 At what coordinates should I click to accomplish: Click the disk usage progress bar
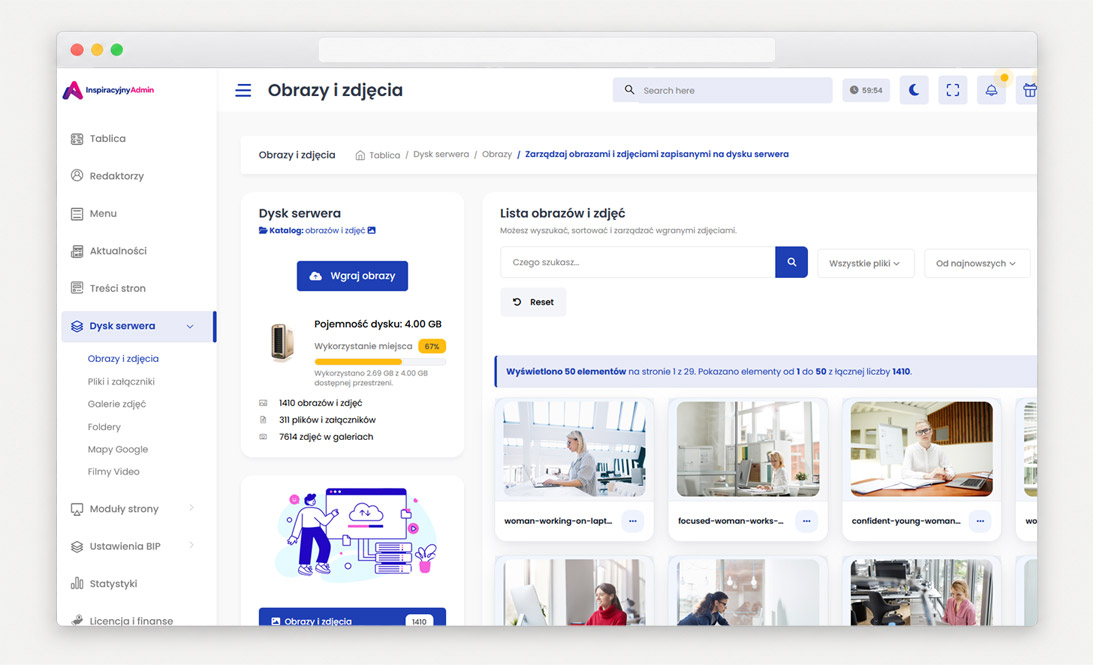point(380,362)
